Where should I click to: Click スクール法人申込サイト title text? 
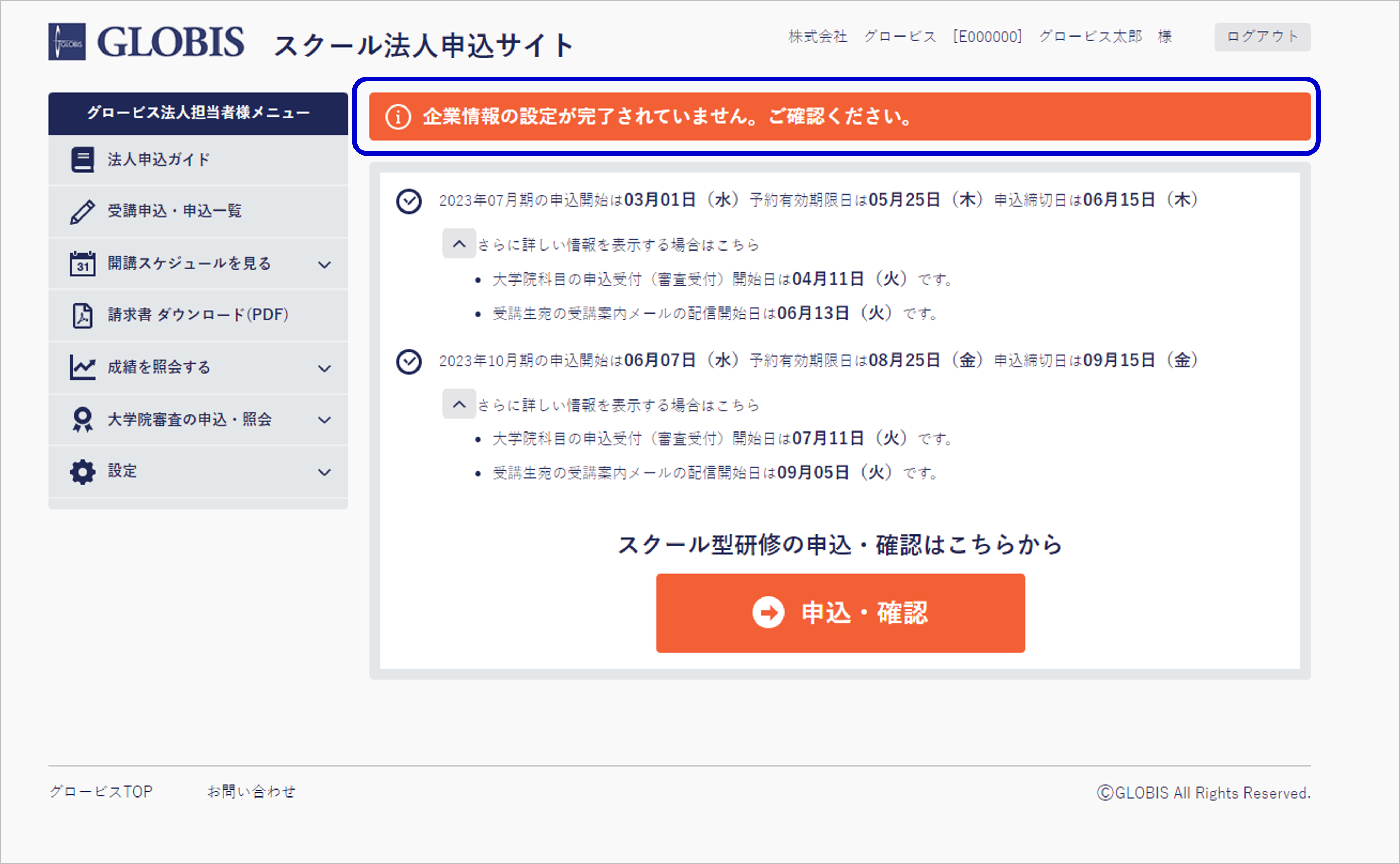point(423,46)
